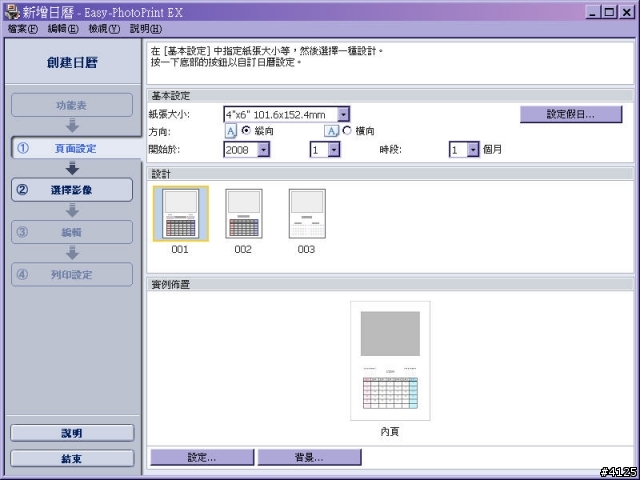Click the 結束 exit button

click(x=72, y=458)
